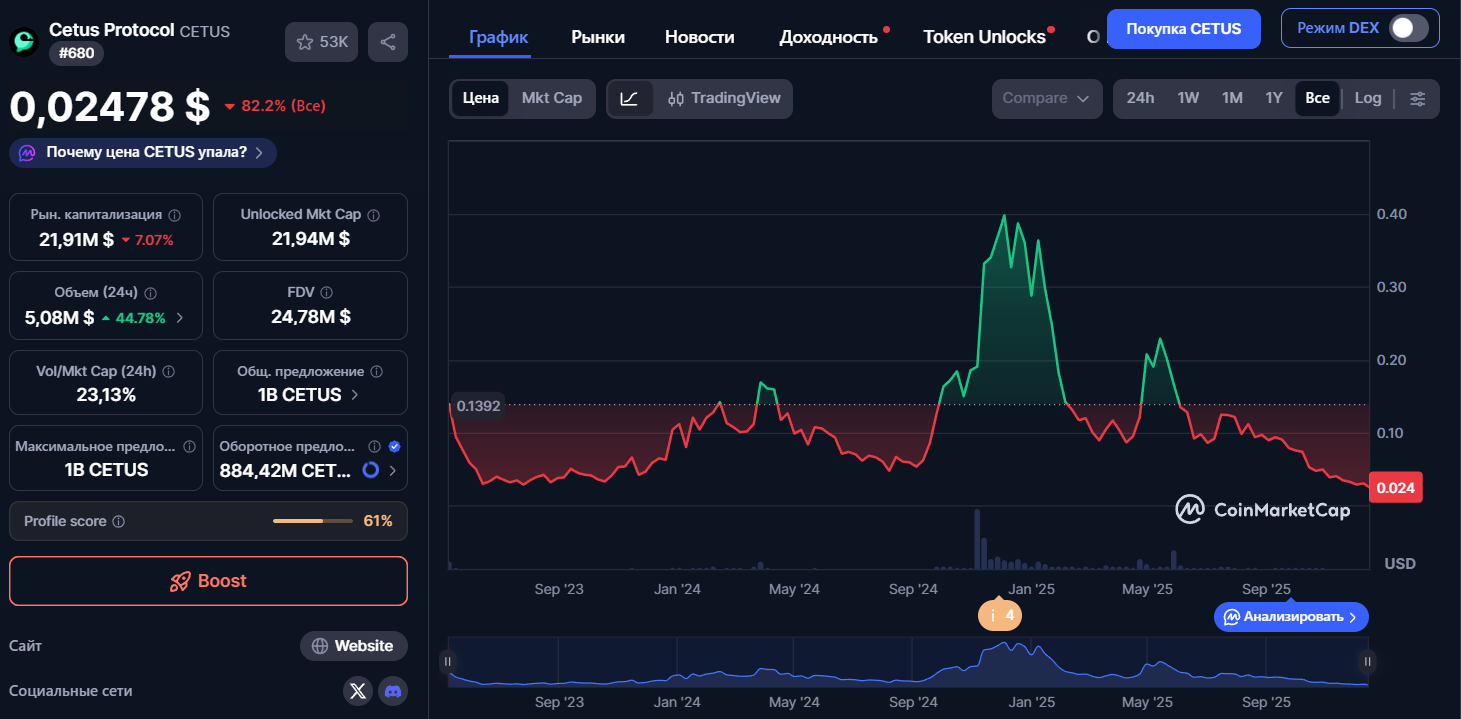Click the left handle of the chart range selector
This screenshot has width=1461, height=719.
point(449,661)
